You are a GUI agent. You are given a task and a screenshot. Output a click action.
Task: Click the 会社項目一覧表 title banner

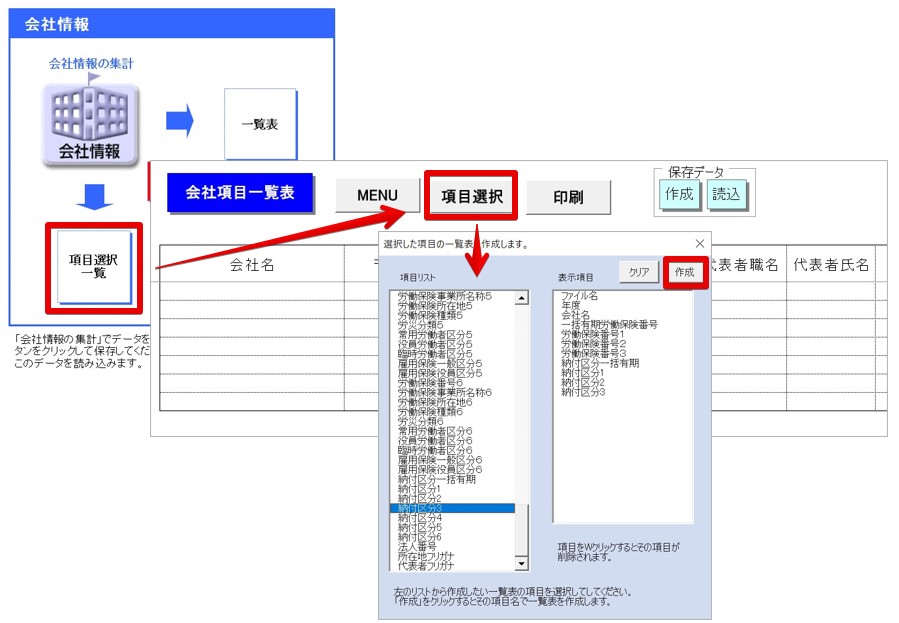[x=240, y=193]
